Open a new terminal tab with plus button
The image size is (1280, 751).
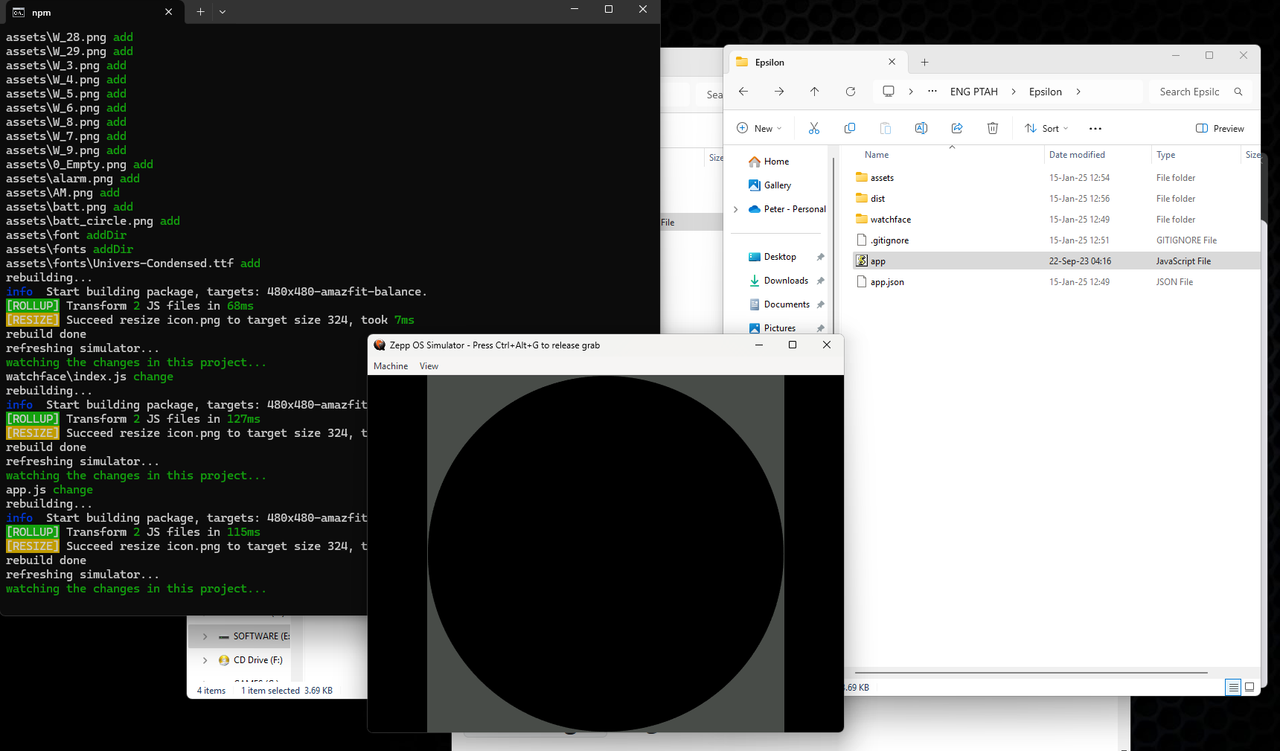(x=200, y=12)
